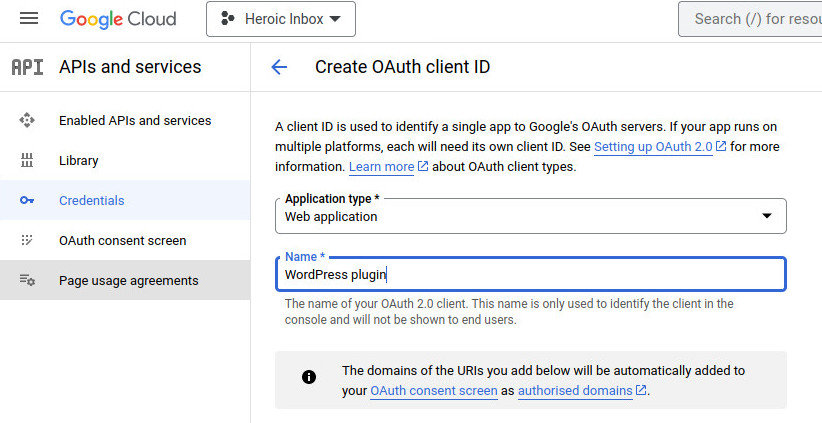822x423 pixels.
Task: Follow the Learn more link
Action: (382, 167)
